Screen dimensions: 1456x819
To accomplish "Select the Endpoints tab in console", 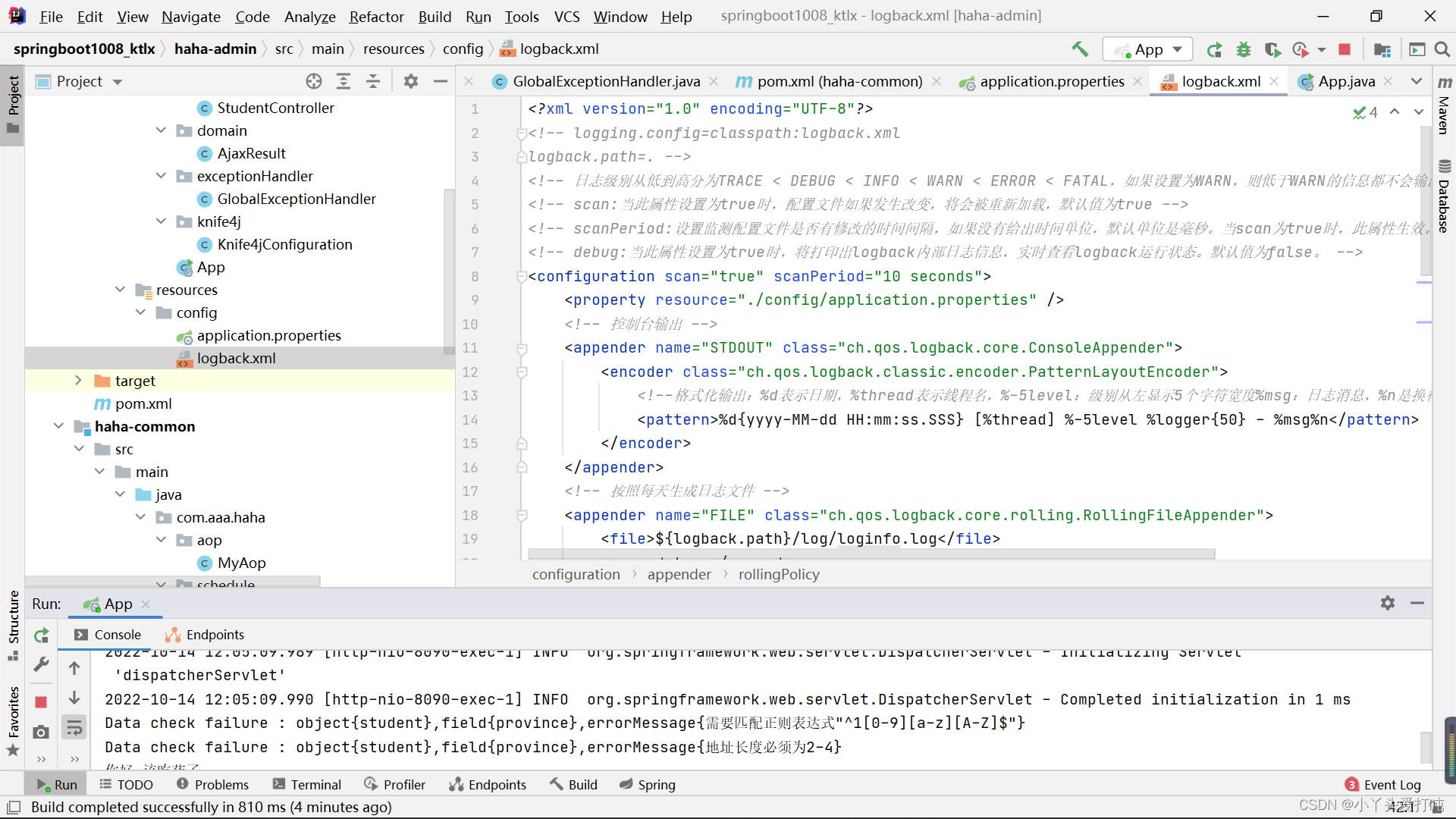I will coord(214,634).
